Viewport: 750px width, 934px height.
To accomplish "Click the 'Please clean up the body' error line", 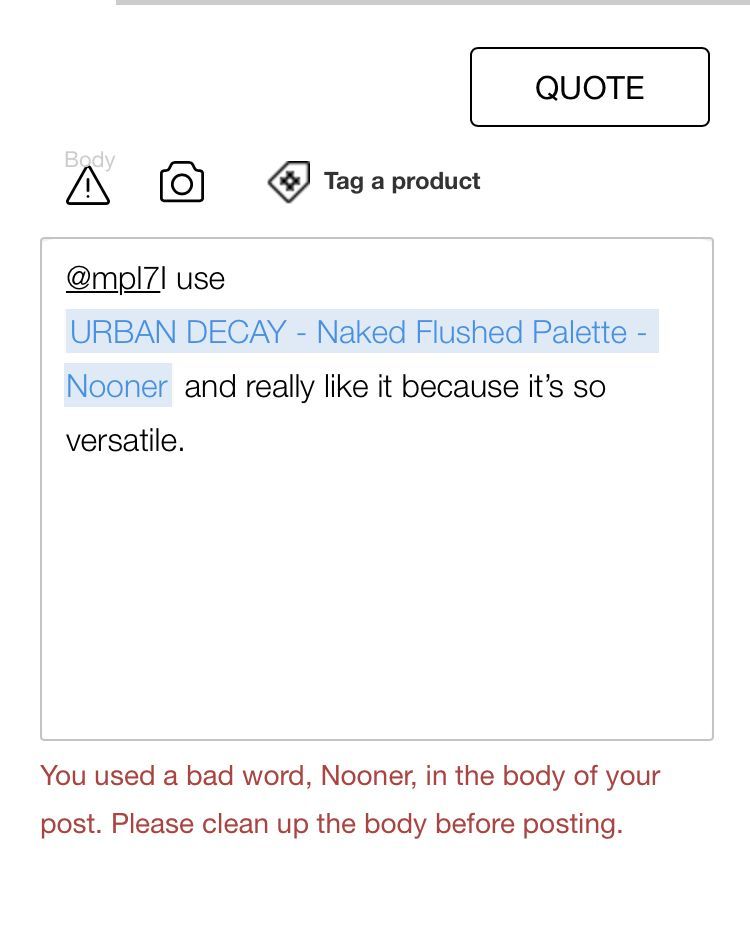I will 365,824.
